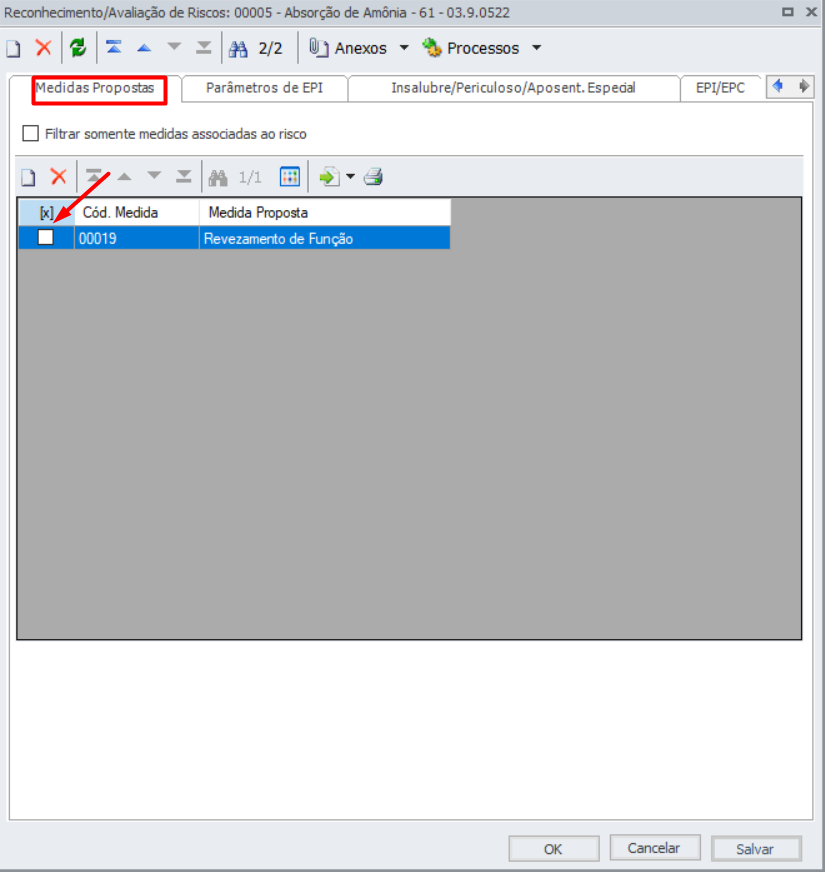Viewport: 825px width, 872px height.
Task: Go to first record in top toolbar
Action: [x=114, y=48]
